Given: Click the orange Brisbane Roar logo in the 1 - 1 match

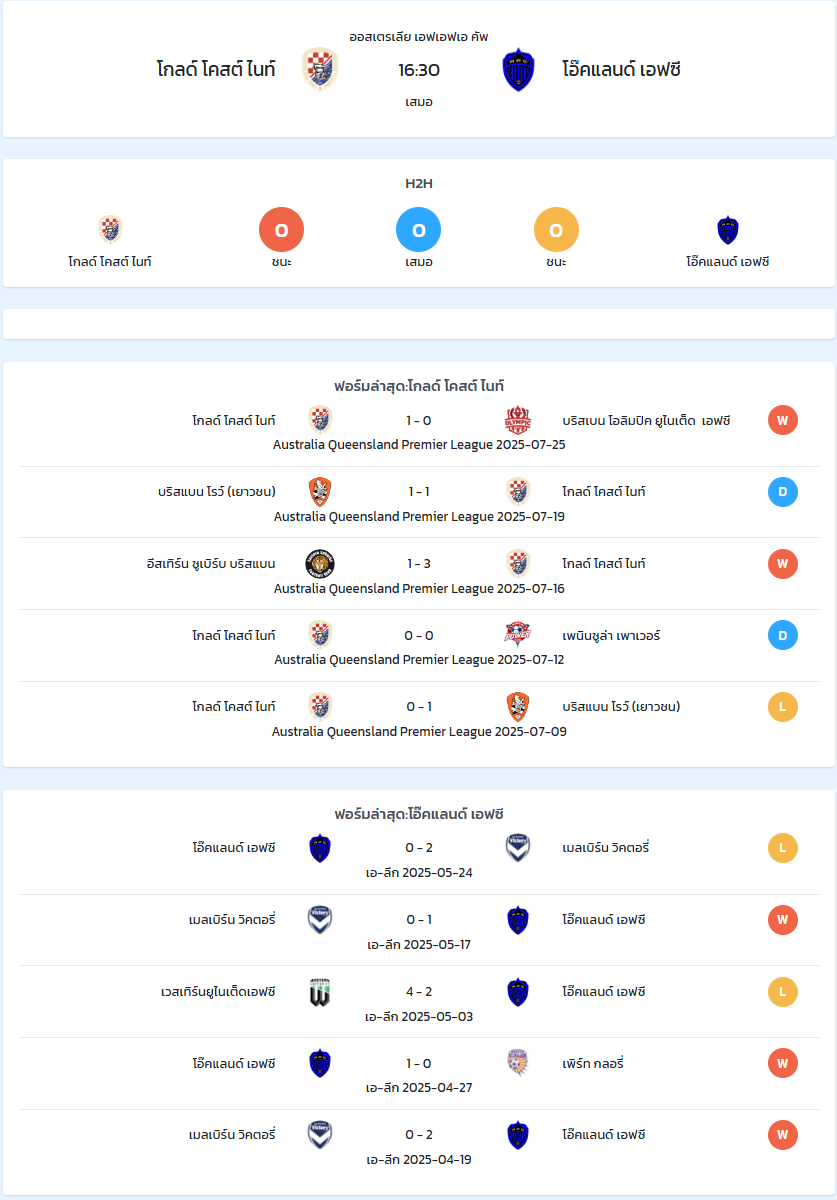Looking at the screenshot, I should click(320, 492).
